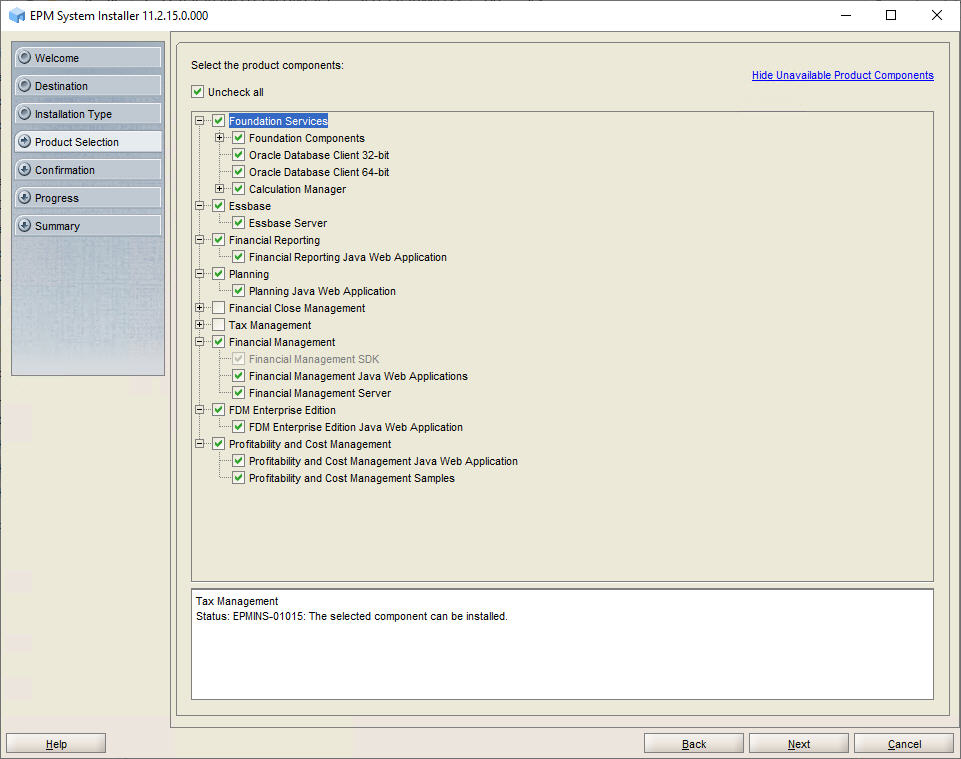Uncheck the Calculation Manager checkbox

click(239, 189)
